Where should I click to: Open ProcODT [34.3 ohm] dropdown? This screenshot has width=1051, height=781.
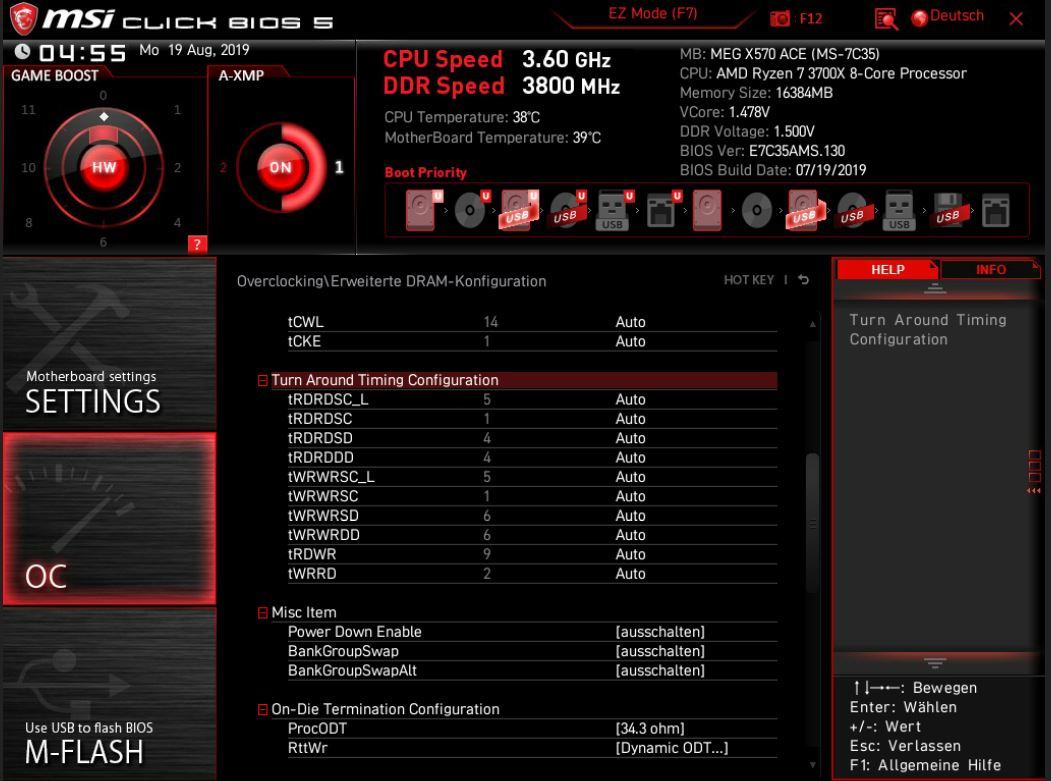(x=650, y=729)
